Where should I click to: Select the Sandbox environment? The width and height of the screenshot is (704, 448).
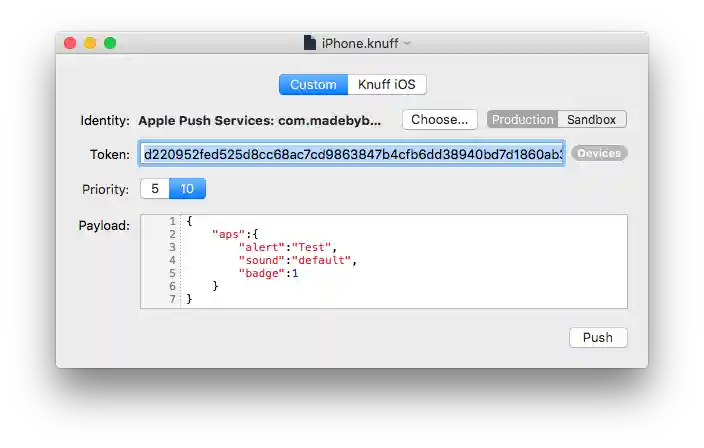591,120
